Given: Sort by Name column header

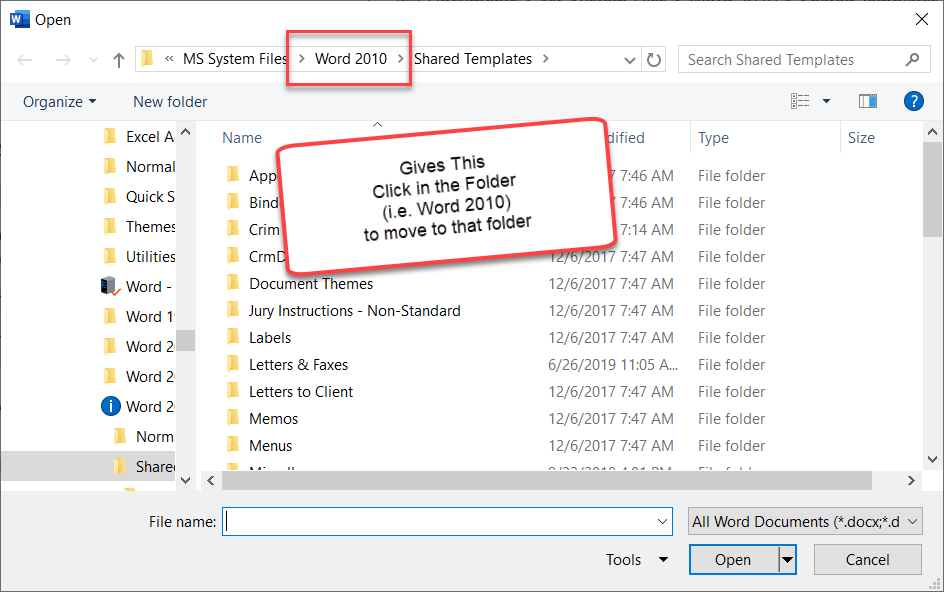Looking at the screenshot, I should 242,138.
